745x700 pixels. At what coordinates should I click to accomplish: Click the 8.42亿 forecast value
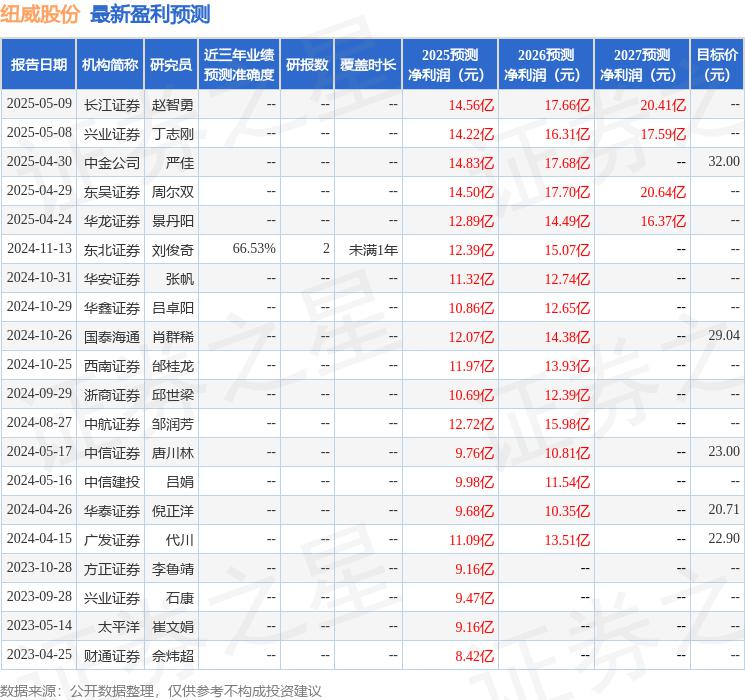click(474, 656)
